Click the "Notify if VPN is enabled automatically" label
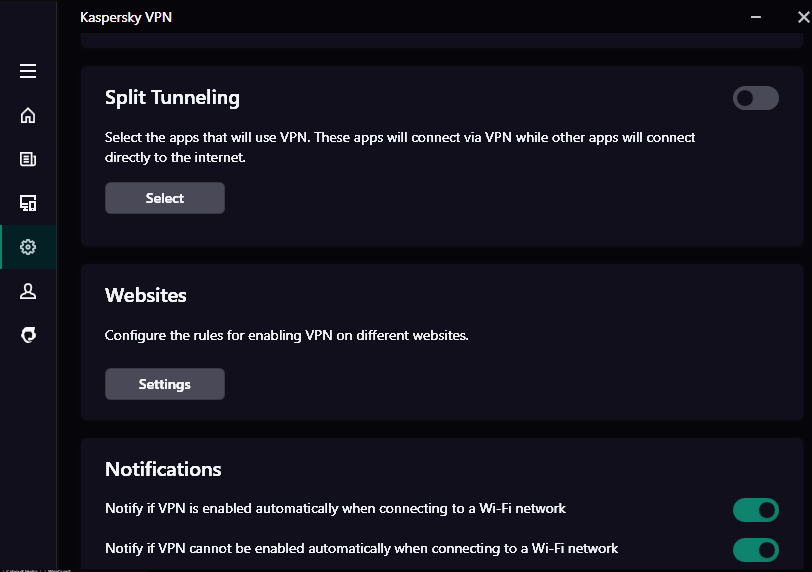The height and width of the screenshot is (572, 812). pyautogui.click(x=335, y=509)
